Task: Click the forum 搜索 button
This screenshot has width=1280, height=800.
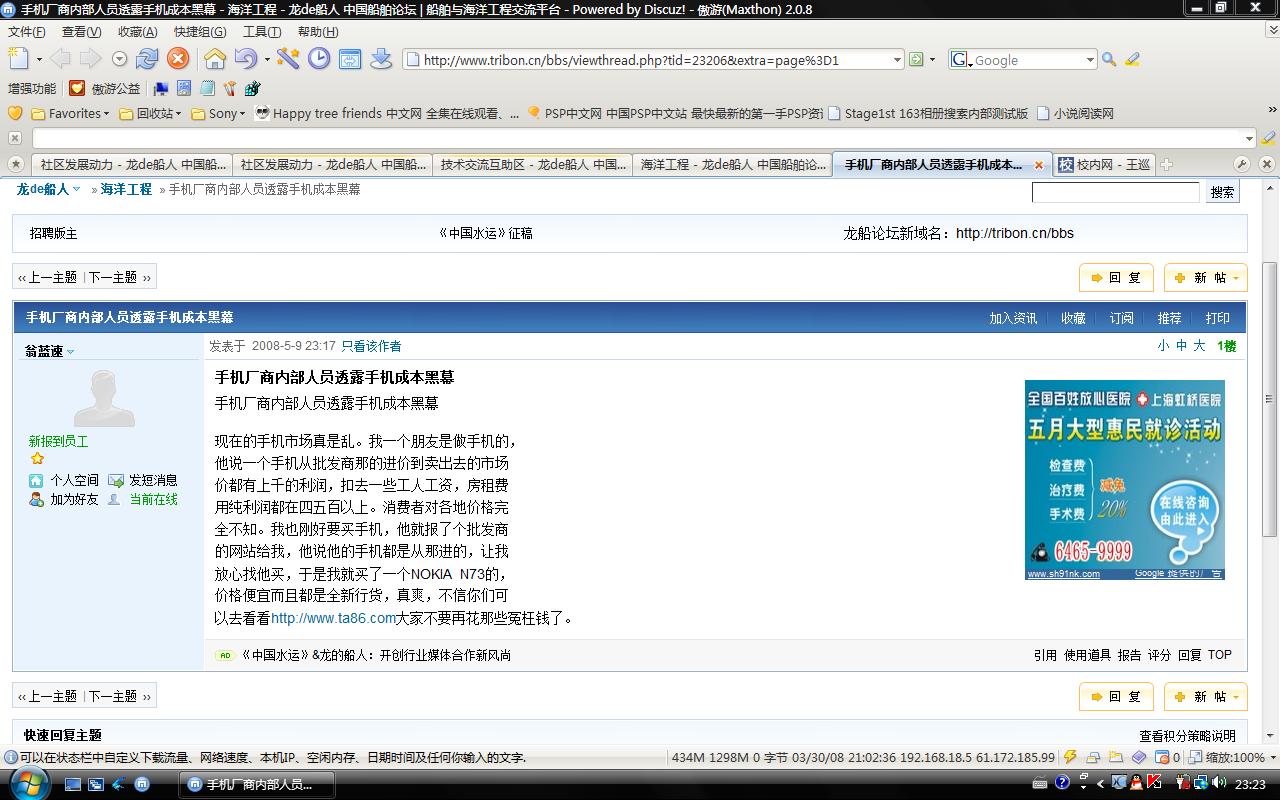Action: [1222, 192]
